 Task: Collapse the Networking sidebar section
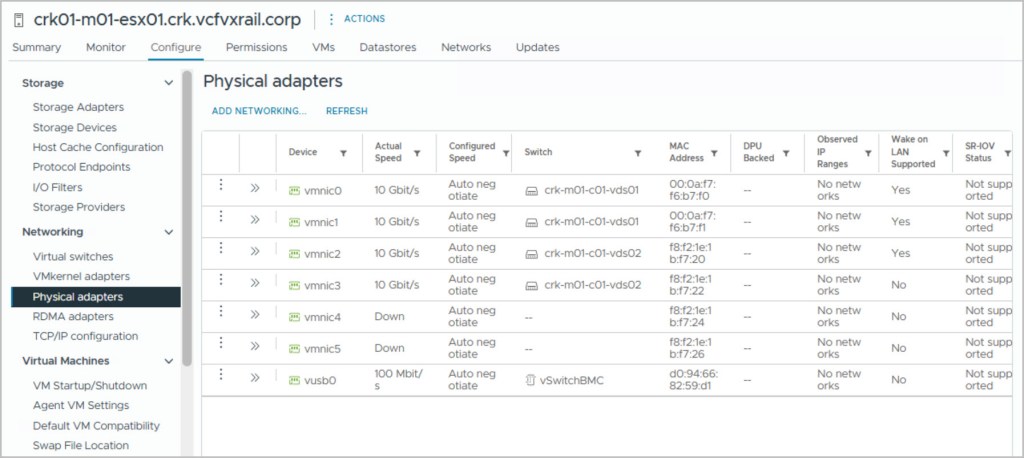pos(168,232)
